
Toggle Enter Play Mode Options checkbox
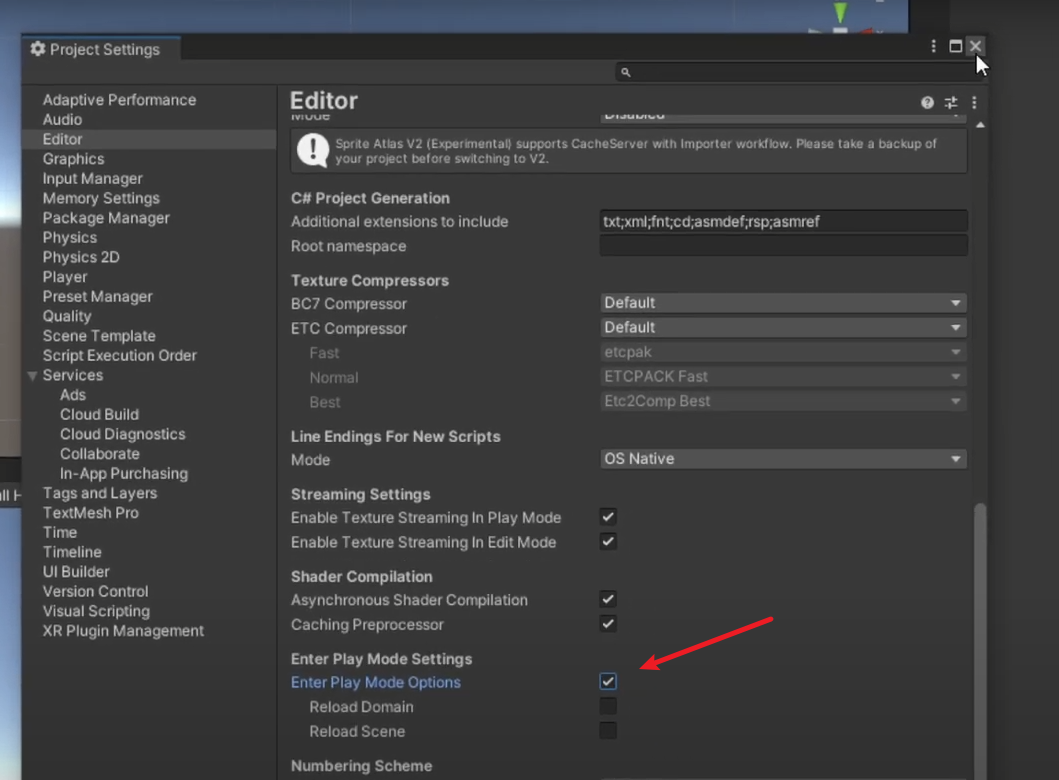(x=608, y=681)
